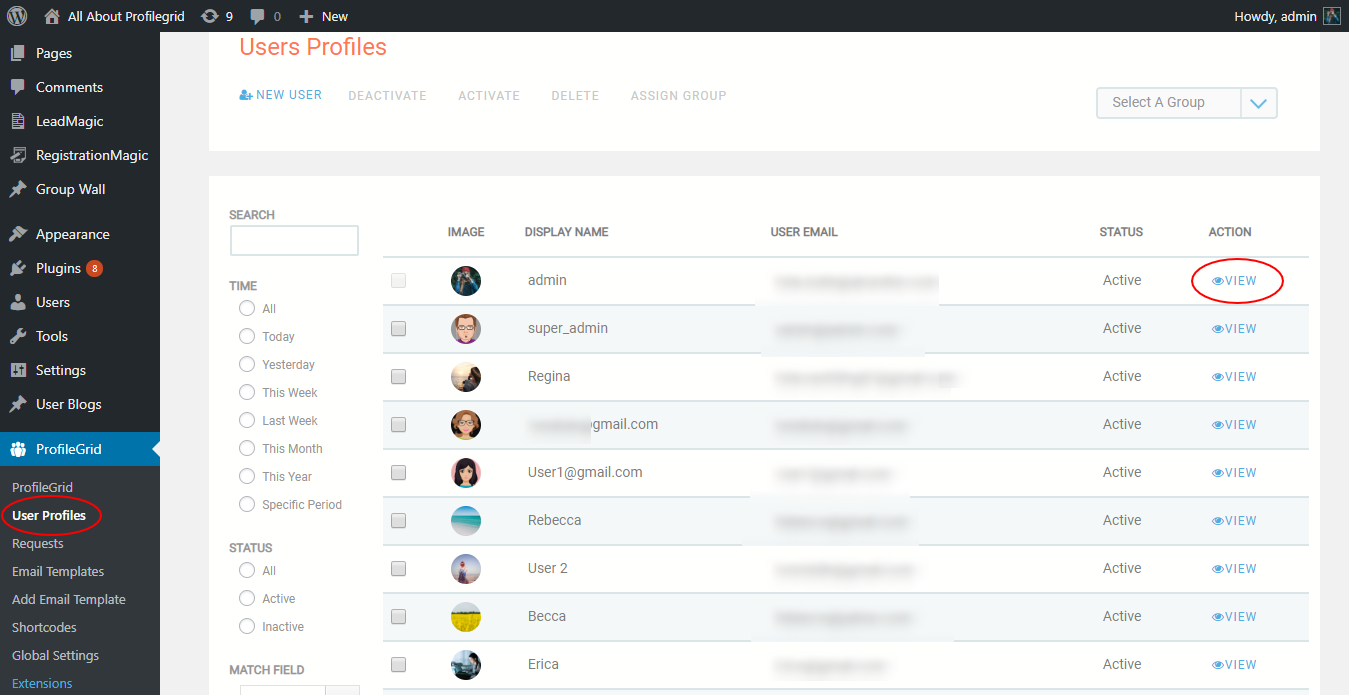View Regina's profile
This screenshot has width=1349, height=695.
[1234, 377]
